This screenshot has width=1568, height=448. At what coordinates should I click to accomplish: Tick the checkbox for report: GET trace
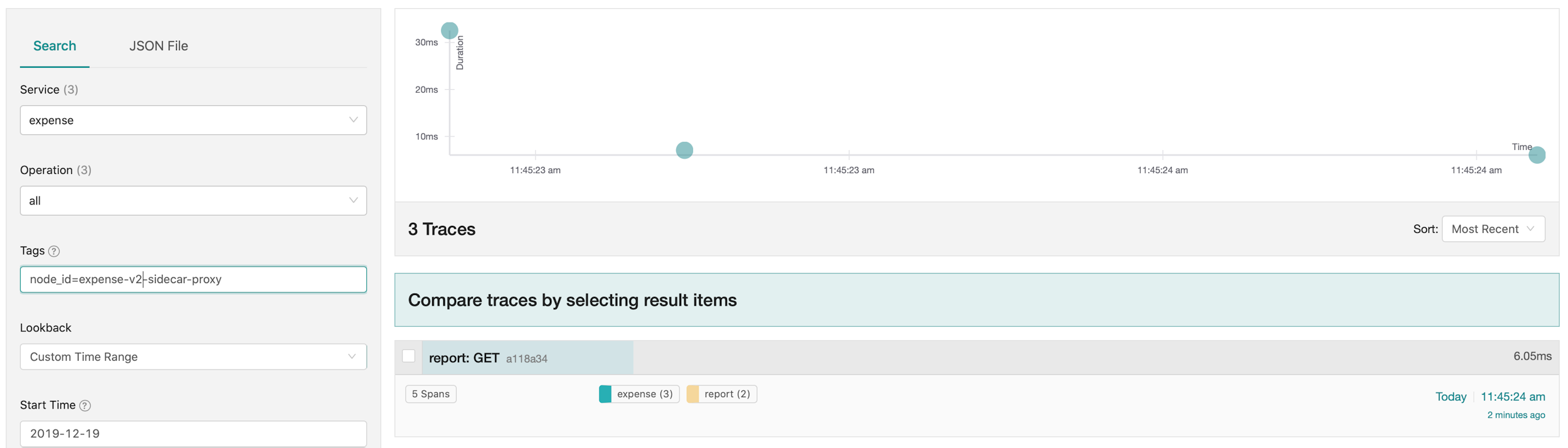pyautogui.click(x=409, y=356)
